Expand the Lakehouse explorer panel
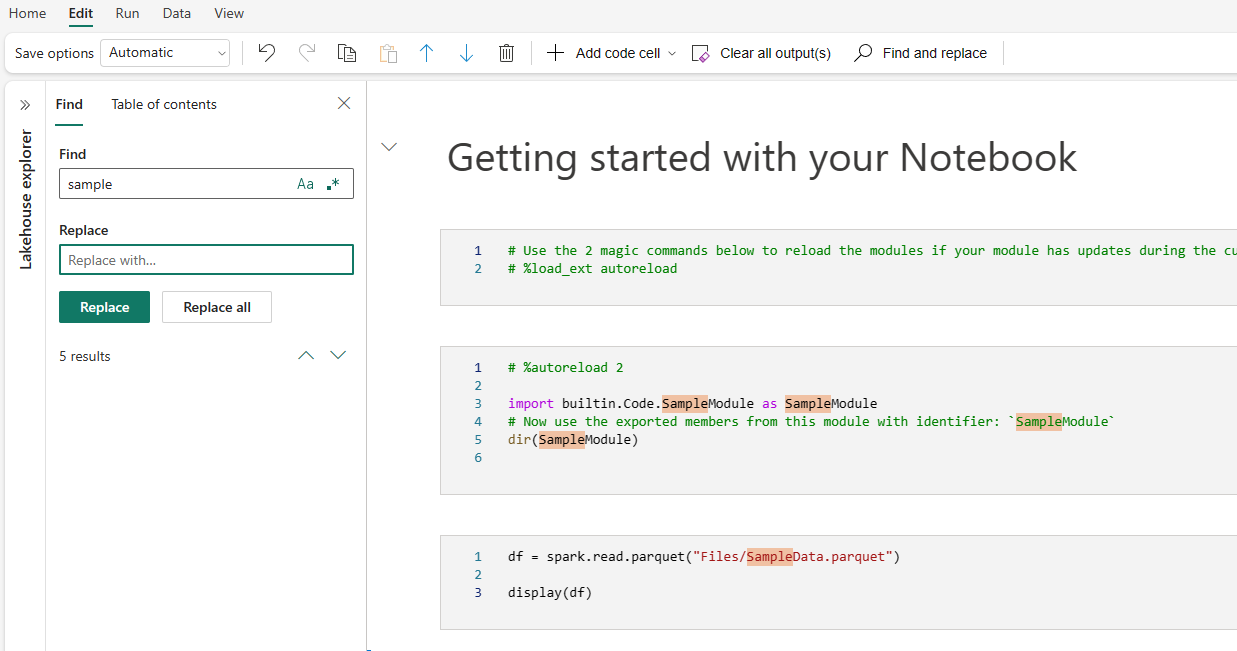The height and width of the screenshot is (651, 1237). point(25,104)
